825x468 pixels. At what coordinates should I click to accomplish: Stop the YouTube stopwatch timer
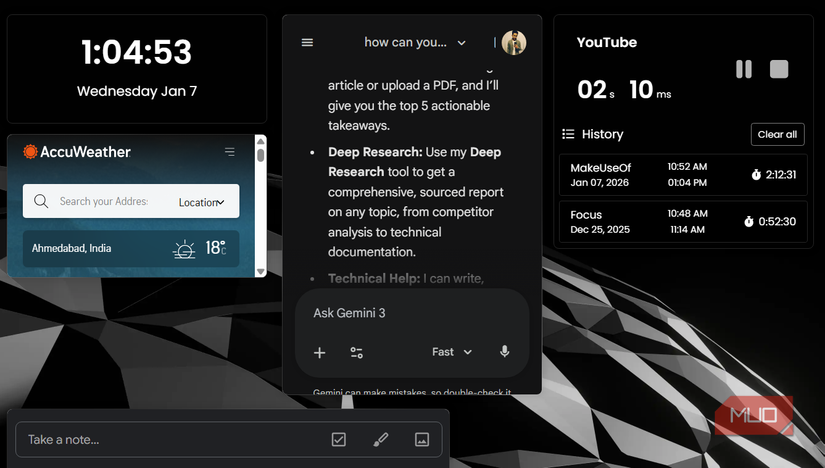pos(779,69)
